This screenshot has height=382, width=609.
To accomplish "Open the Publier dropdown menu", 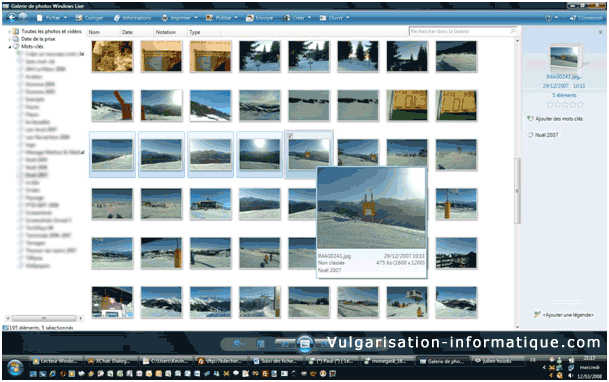I will 222,18.
